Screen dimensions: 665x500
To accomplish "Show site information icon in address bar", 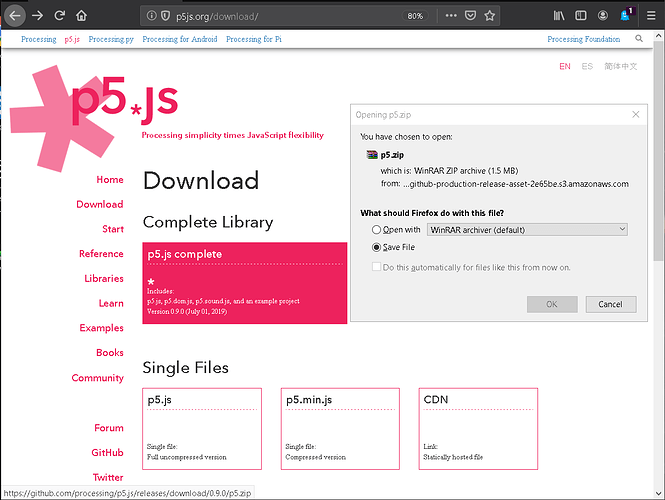I will point(151,16).
